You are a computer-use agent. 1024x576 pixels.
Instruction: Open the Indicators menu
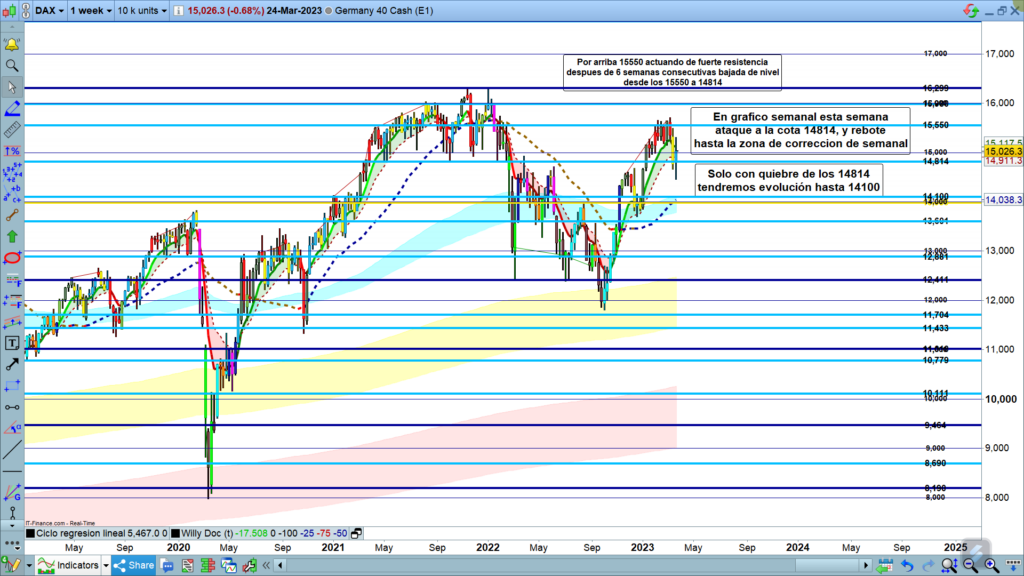pyautogui.click(x=69, y=566)
